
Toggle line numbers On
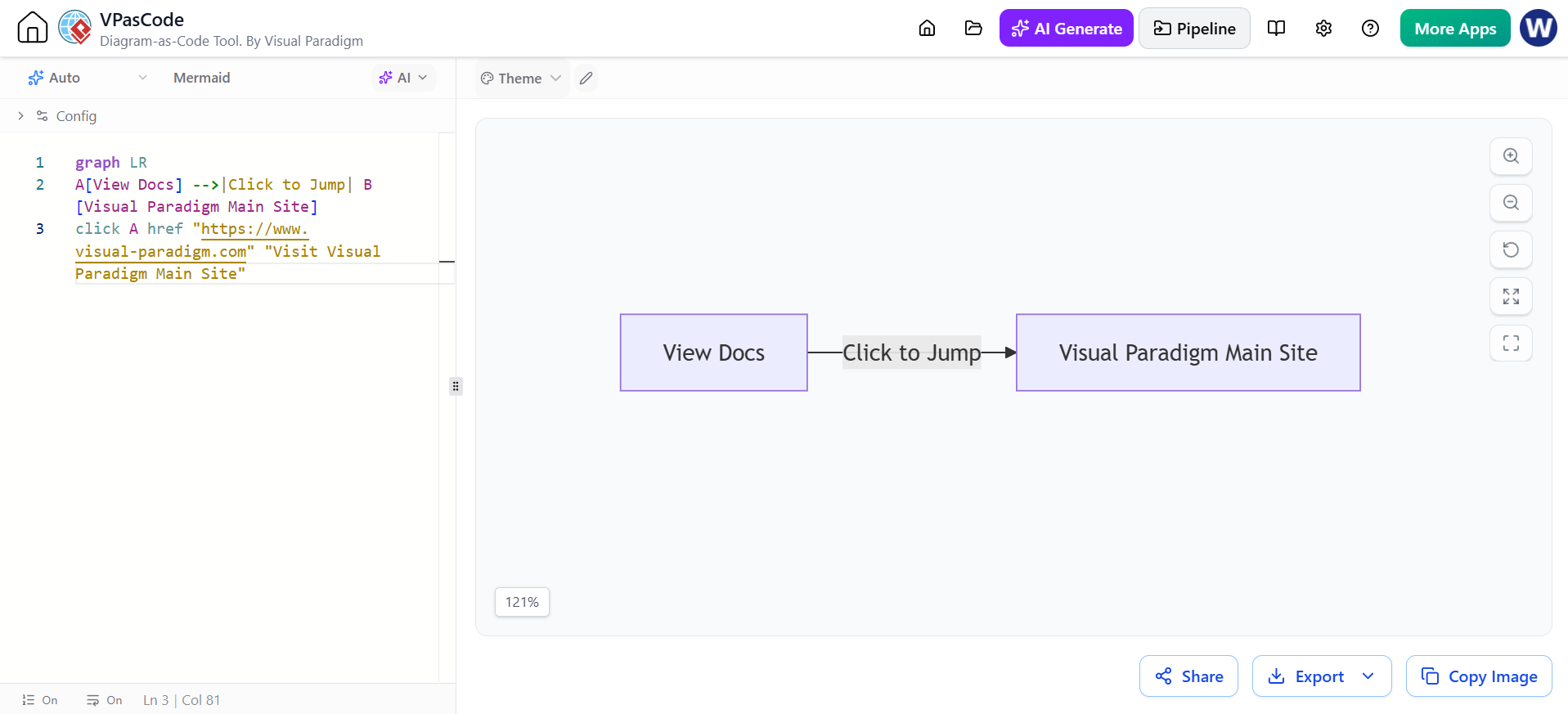pos(40,700)
